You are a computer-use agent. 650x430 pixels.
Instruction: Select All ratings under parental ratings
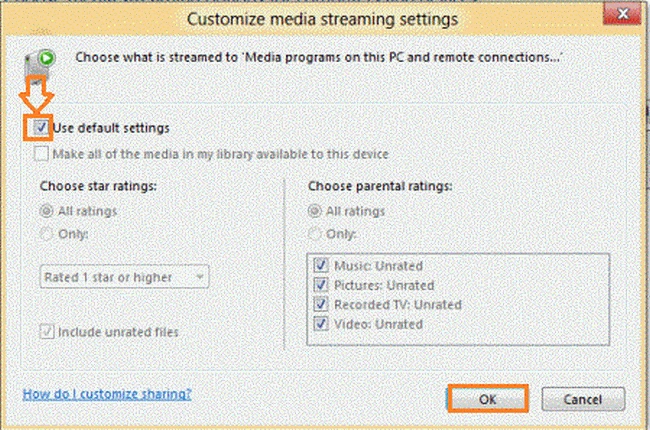coord(314,211)
